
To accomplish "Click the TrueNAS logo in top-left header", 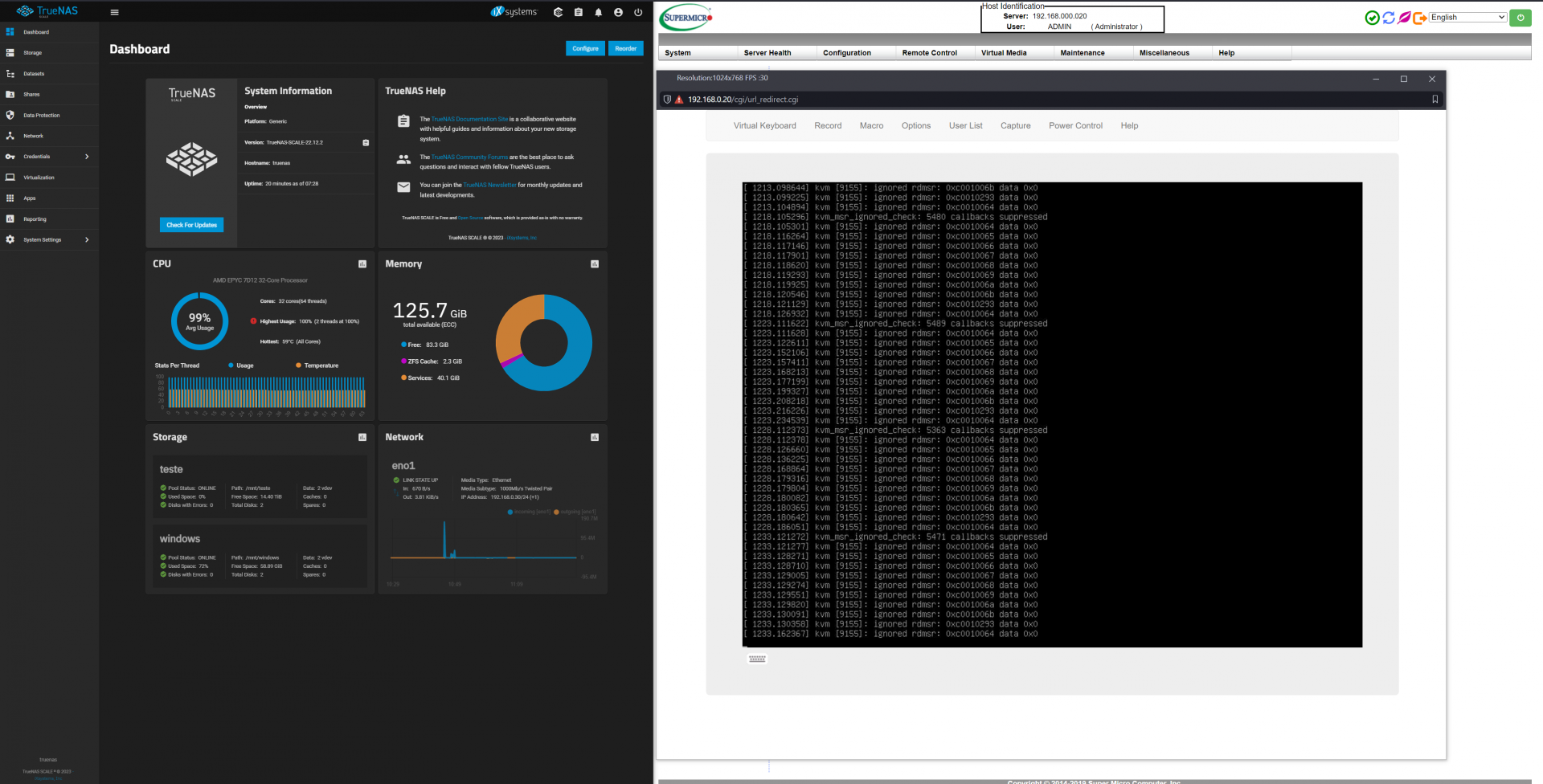I will (x=47, y=11).
